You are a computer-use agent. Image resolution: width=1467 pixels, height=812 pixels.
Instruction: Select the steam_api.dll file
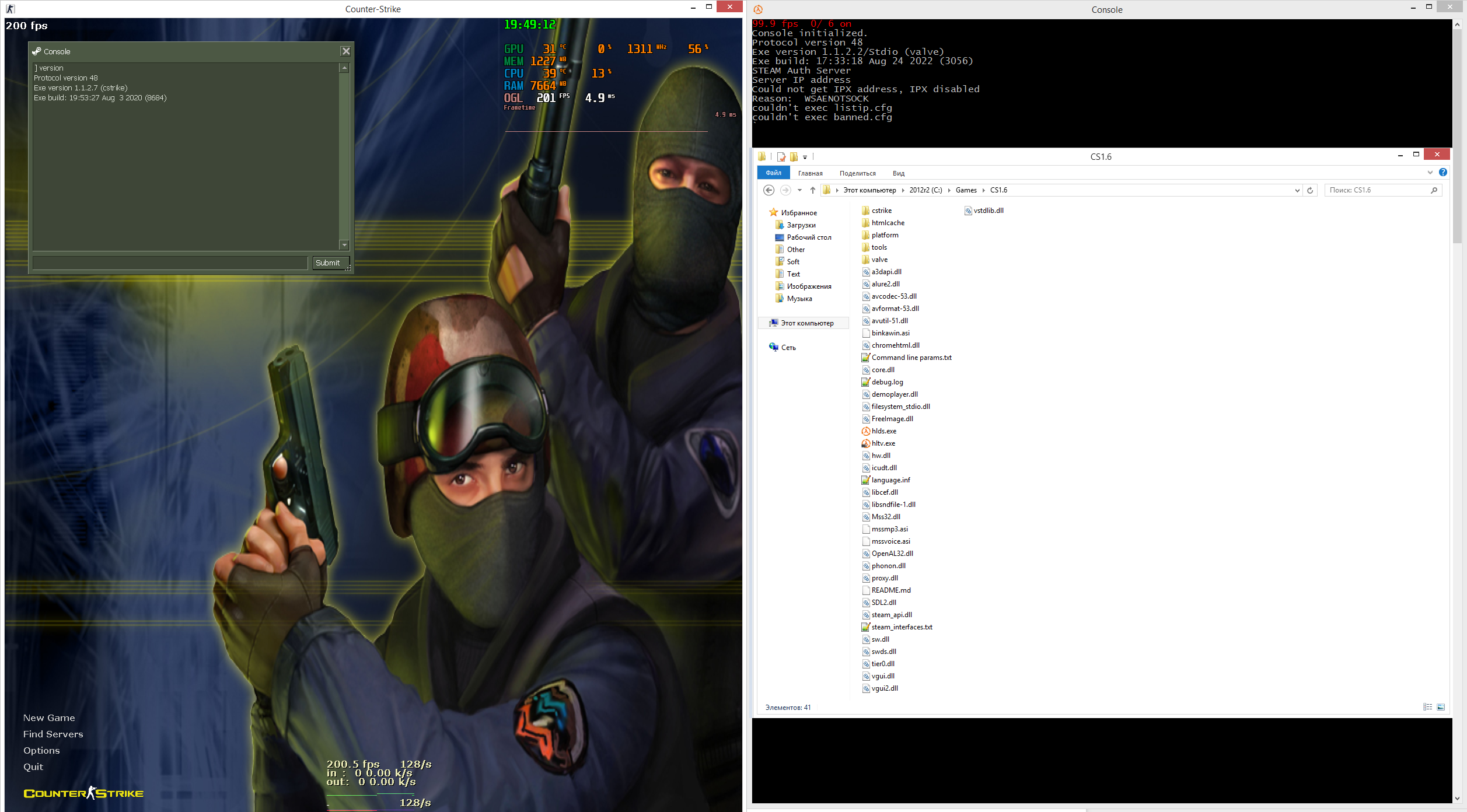(887, 615)
